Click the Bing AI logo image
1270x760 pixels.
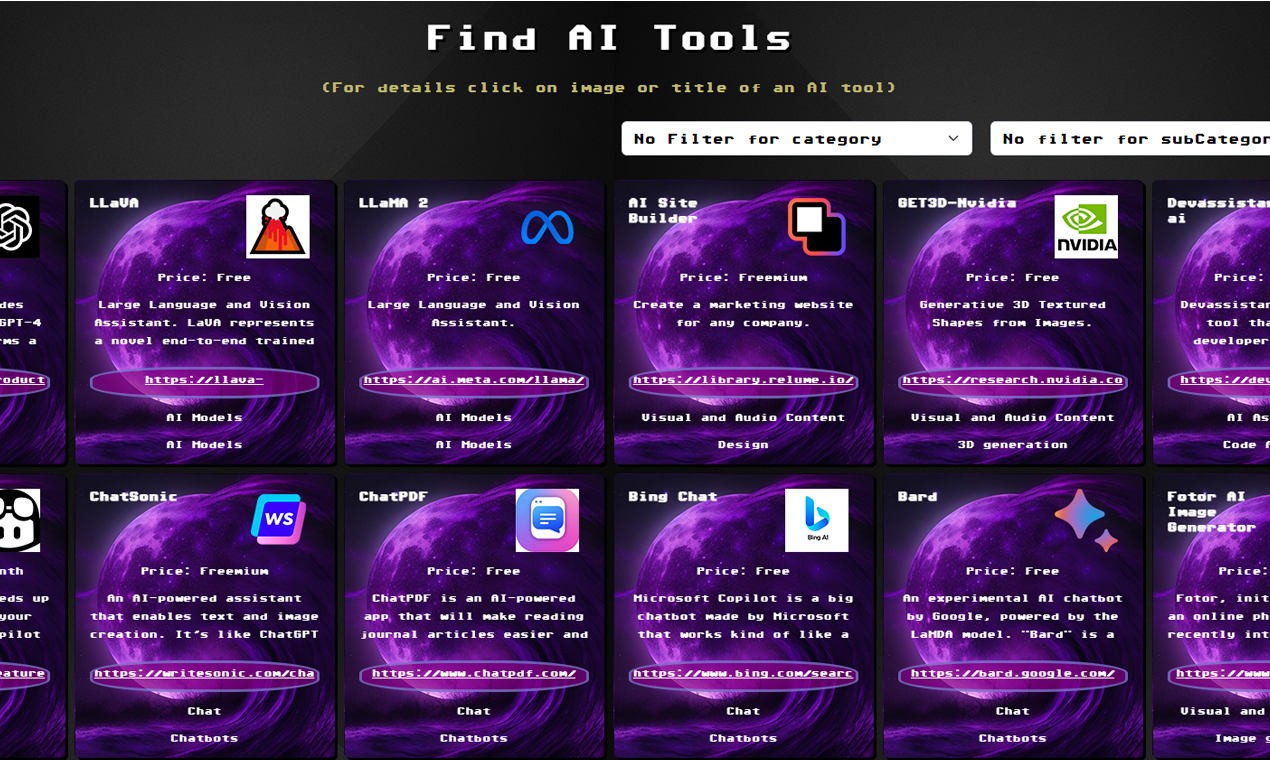click(816, 520)
